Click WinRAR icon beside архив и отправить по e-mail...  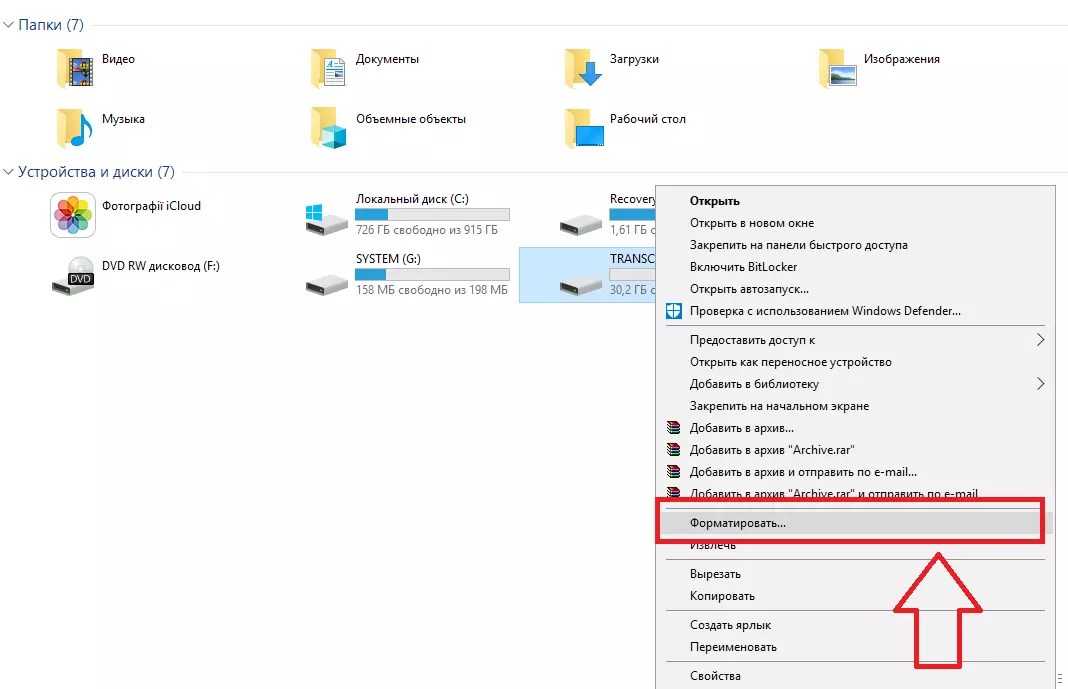coord(673,472)
